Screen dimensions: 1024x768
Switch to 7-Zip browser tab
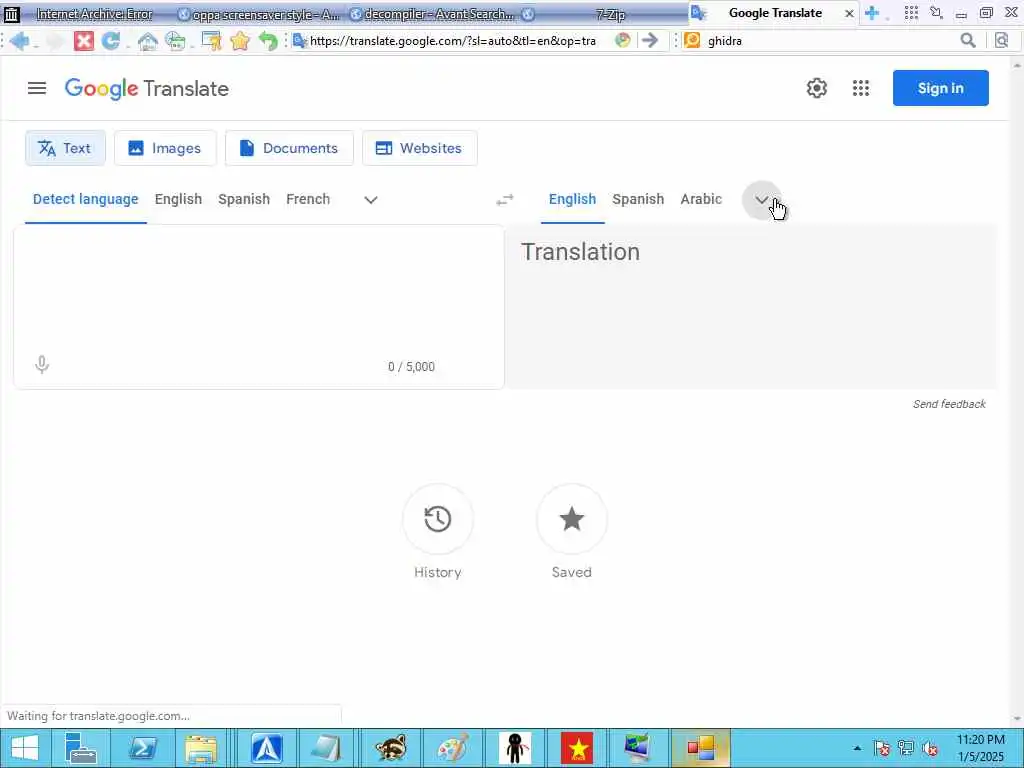(603, 13)
